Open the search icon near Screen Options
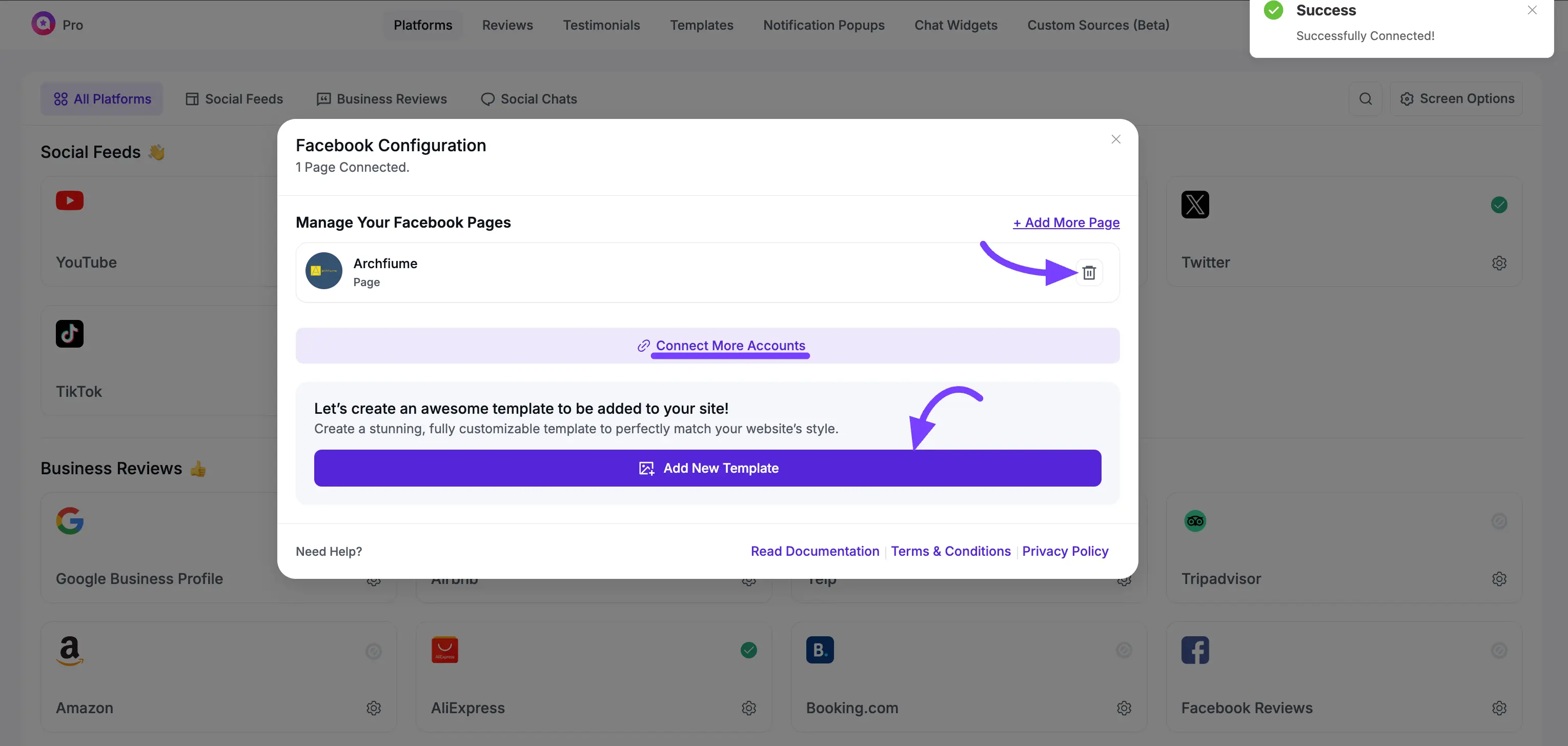The width and height of the screenshot is (1568, 746). pos(1366,98)
